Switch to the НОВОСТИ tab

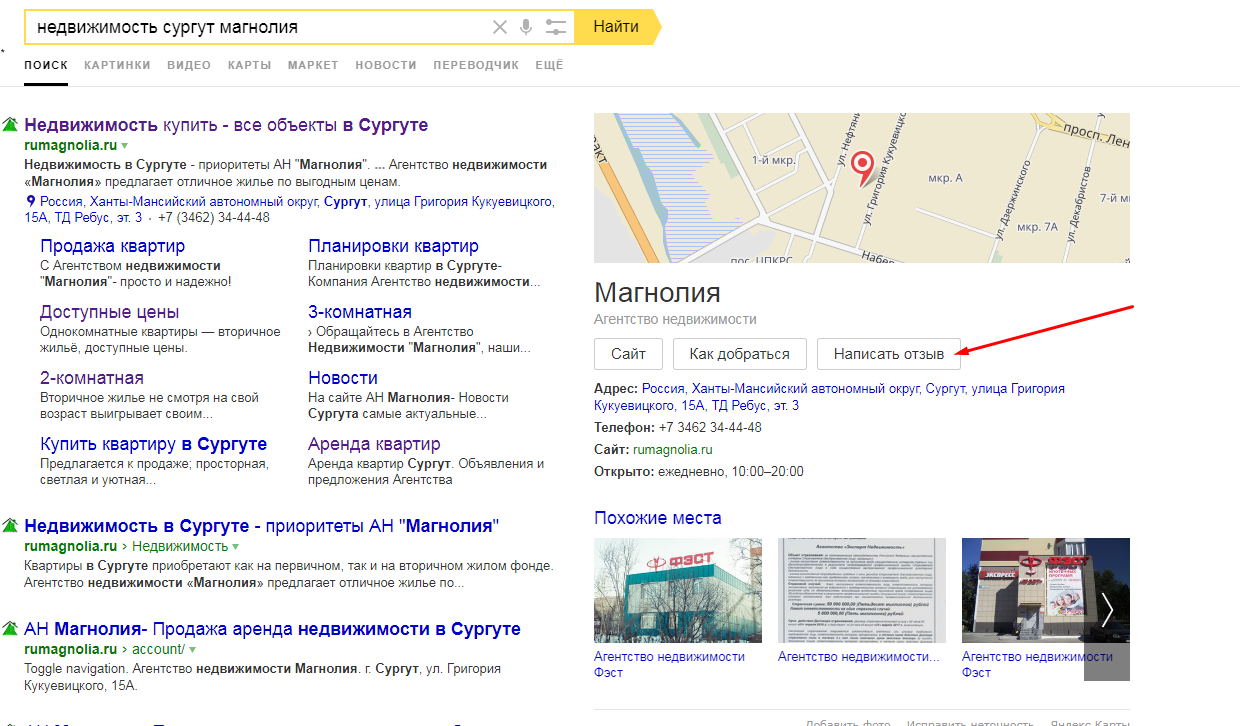tap(385, 65)
